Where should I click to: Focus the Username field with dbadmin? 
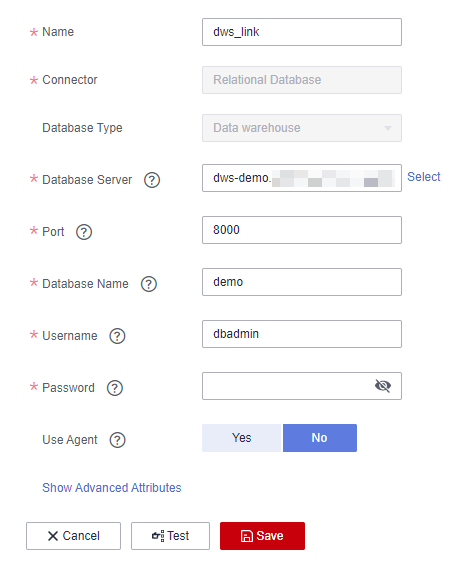point(302,334)
